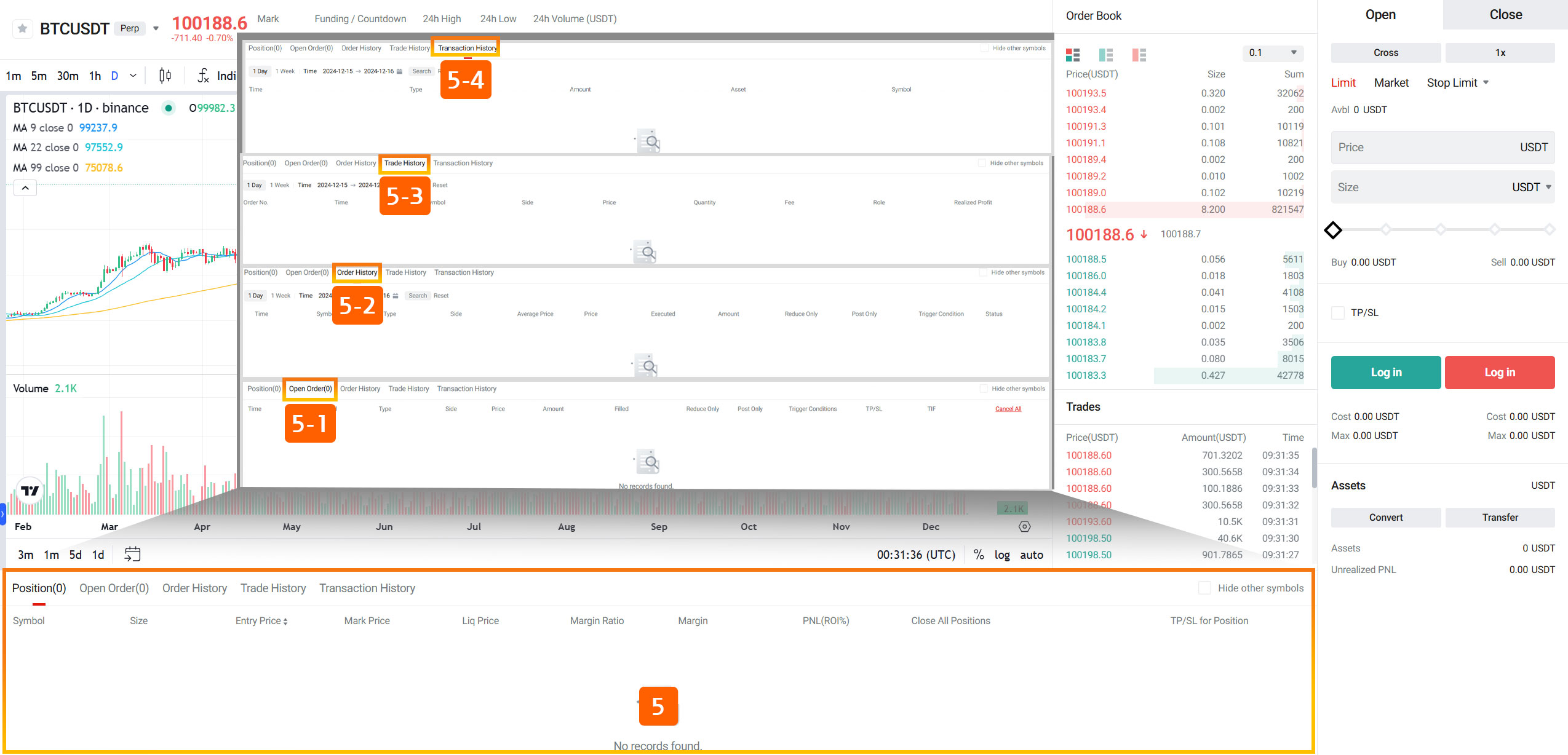Image resolution: width=1568 pixels, height=755 pixels.
Task: Click the Size input field
Action: (1443, 187)
